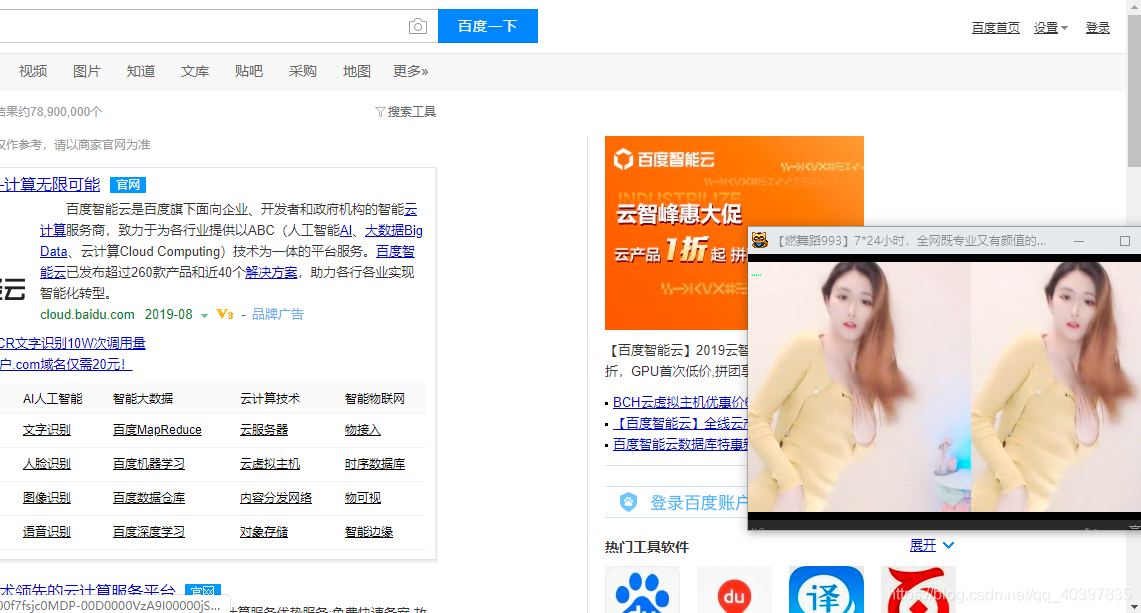The width and height of the screenshot is (1141, 613).
Task: Open the 百度智能云数据库特惠 link
Action: 680,444
